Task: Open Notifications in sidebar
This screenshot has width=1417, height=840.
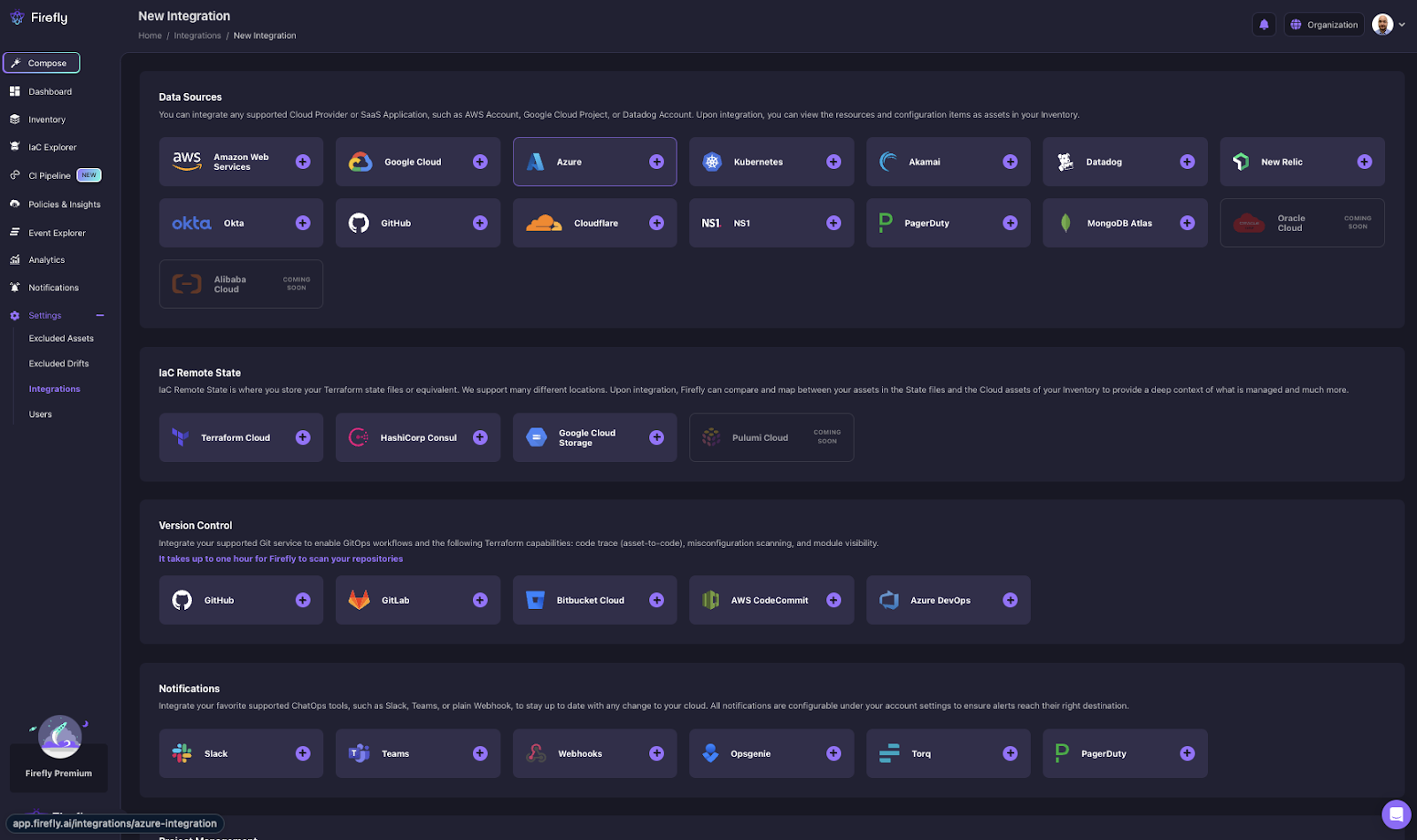Action: [53, 288]
